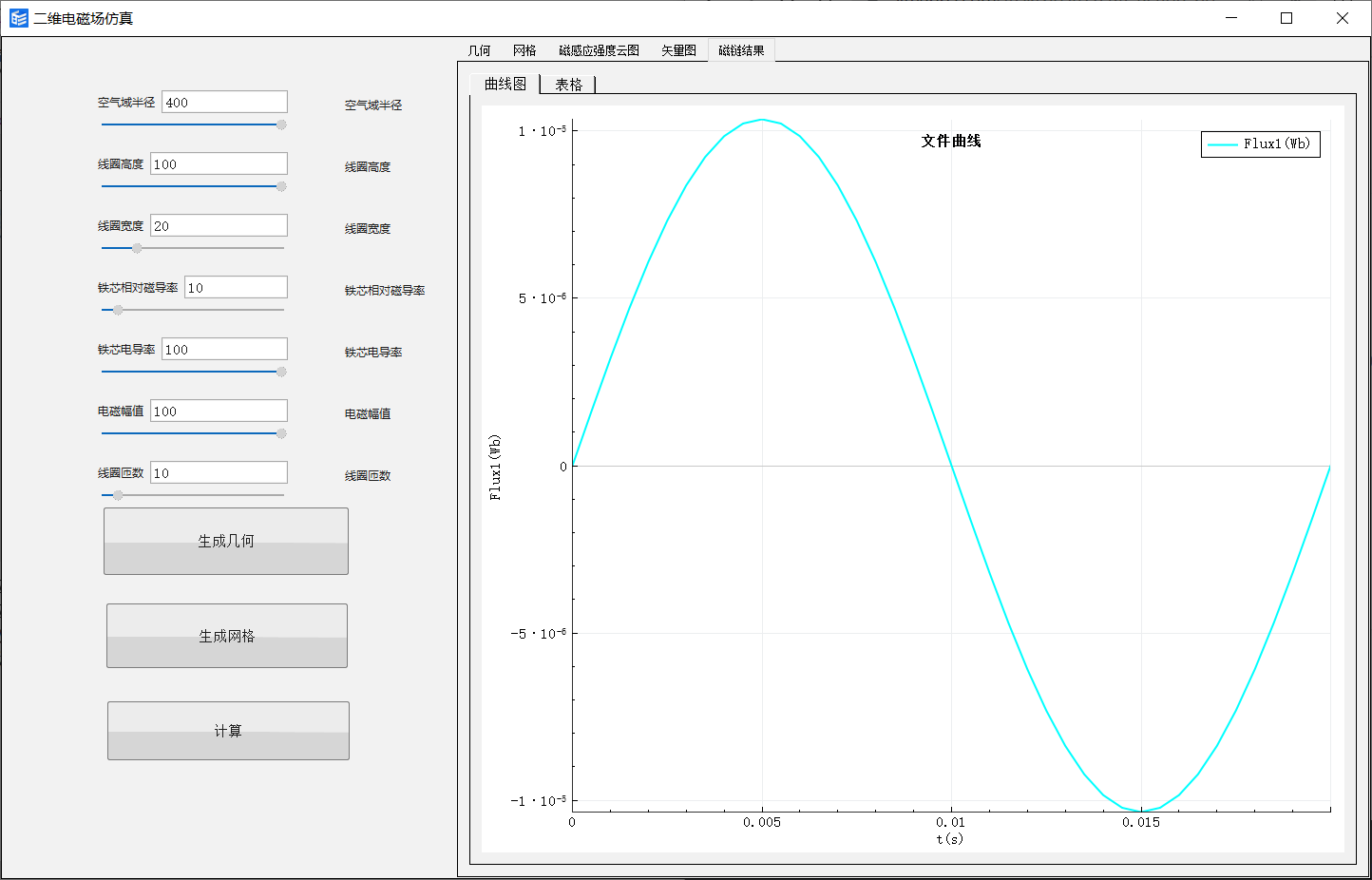Click the 线圈宽度 input field
The image size is (1372, 880).
click(219, 226)
